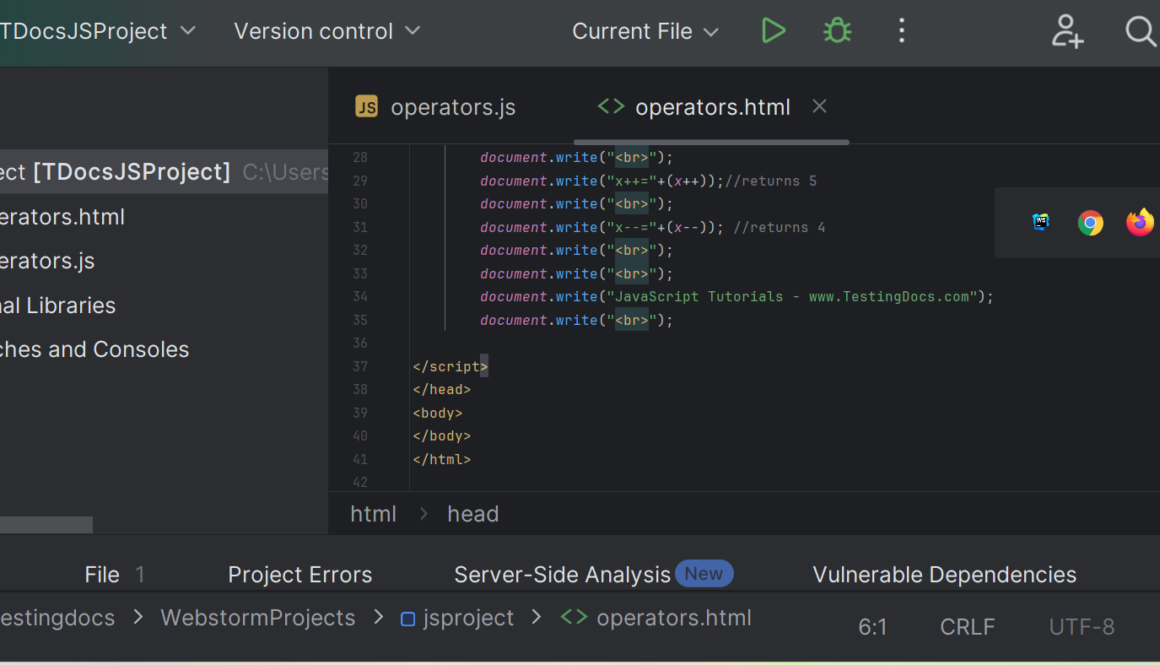This screenshot has height=665, width=1160.
Task: Click the CRLF line separator indicator
Action: [x=967, y=627]
